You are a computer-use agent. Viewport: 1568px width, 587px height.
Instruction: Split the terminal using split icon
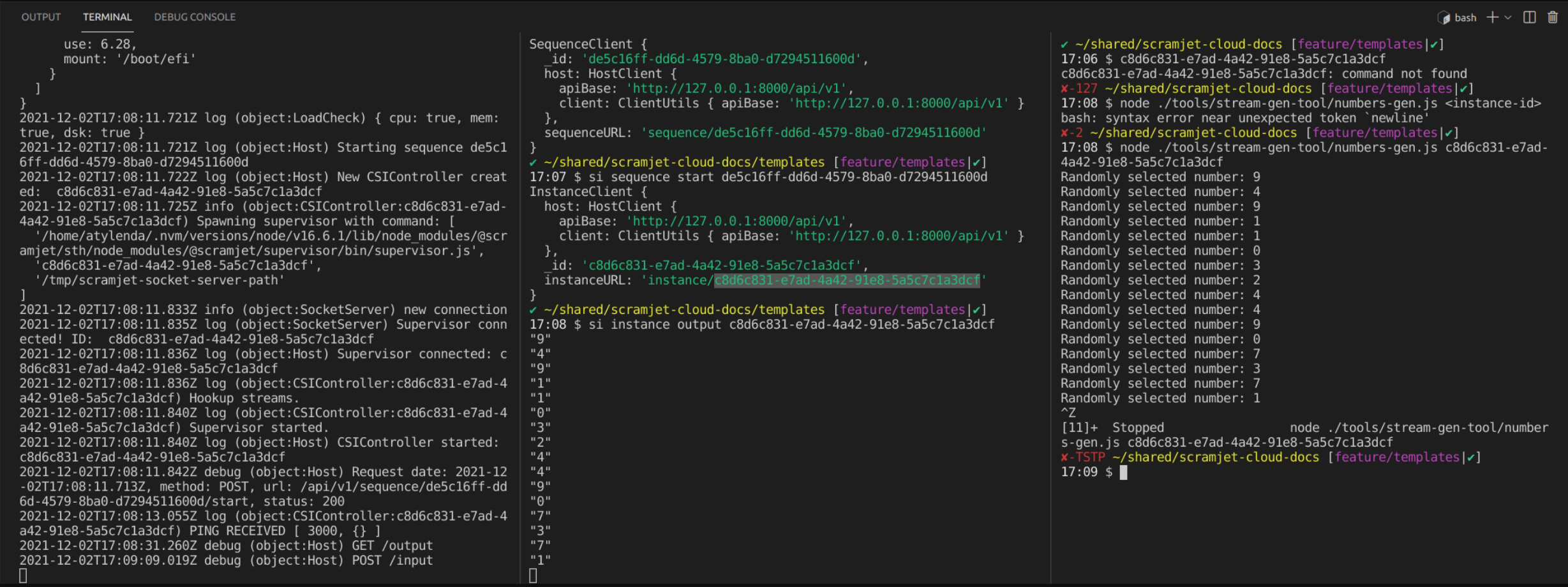[1530, 17]
